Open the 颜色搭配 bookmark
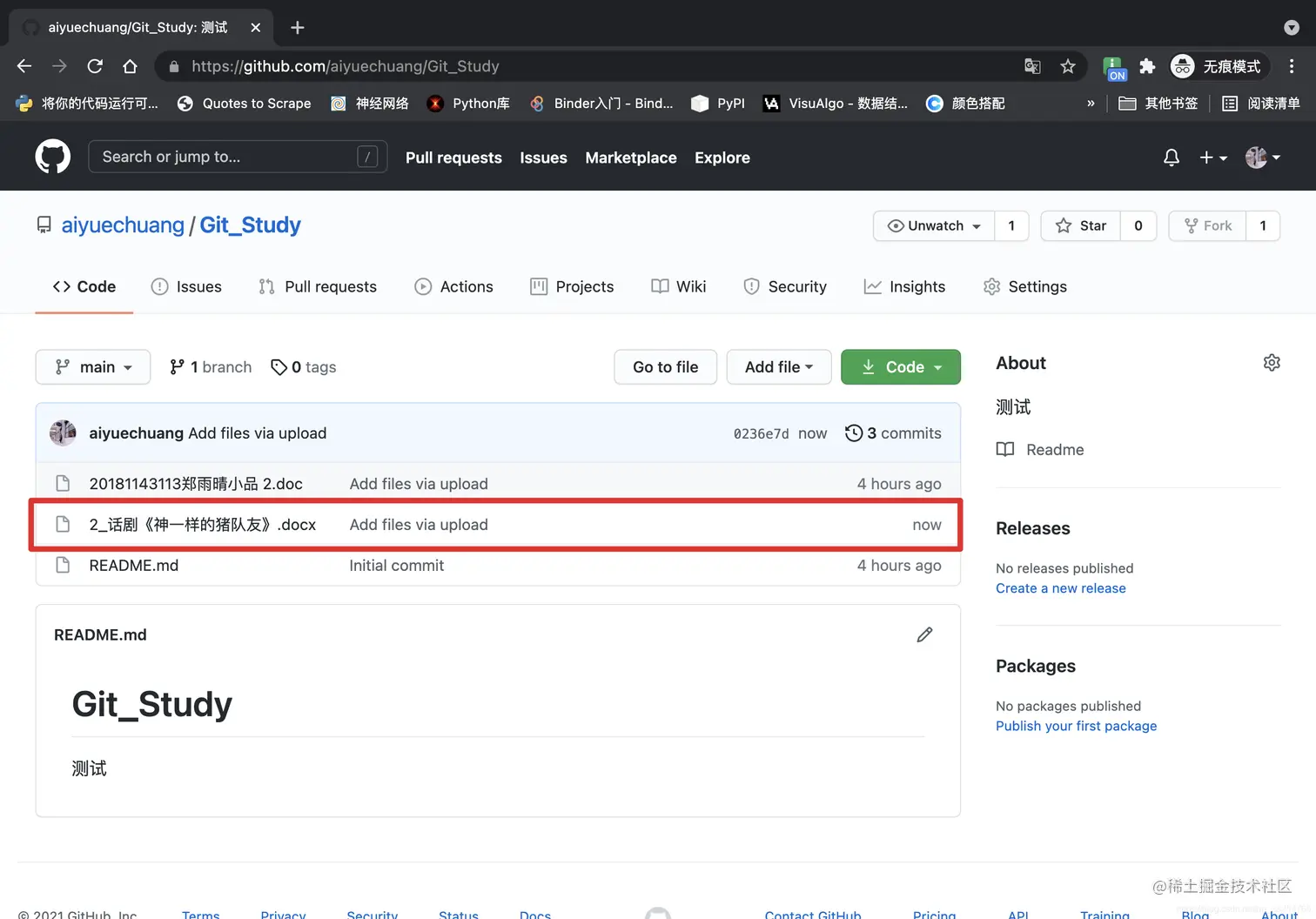Image resolution: width=1316 pixels, height=919 pixels. pyautogui.click(x=965, y=104)
